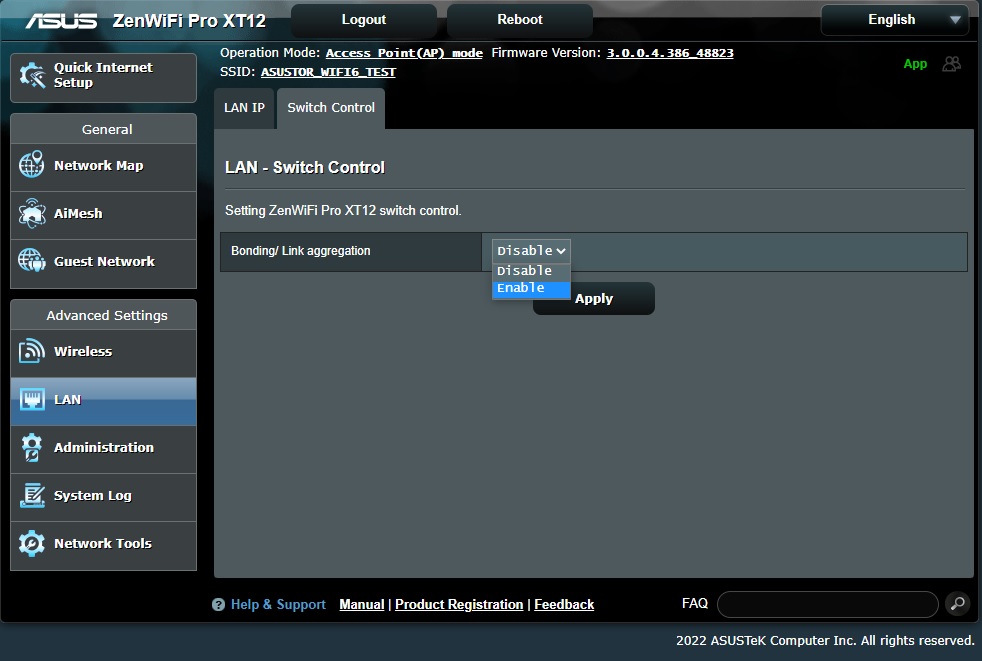
Task: Launch Quick Internet Setup
Action: coord(103,77)
